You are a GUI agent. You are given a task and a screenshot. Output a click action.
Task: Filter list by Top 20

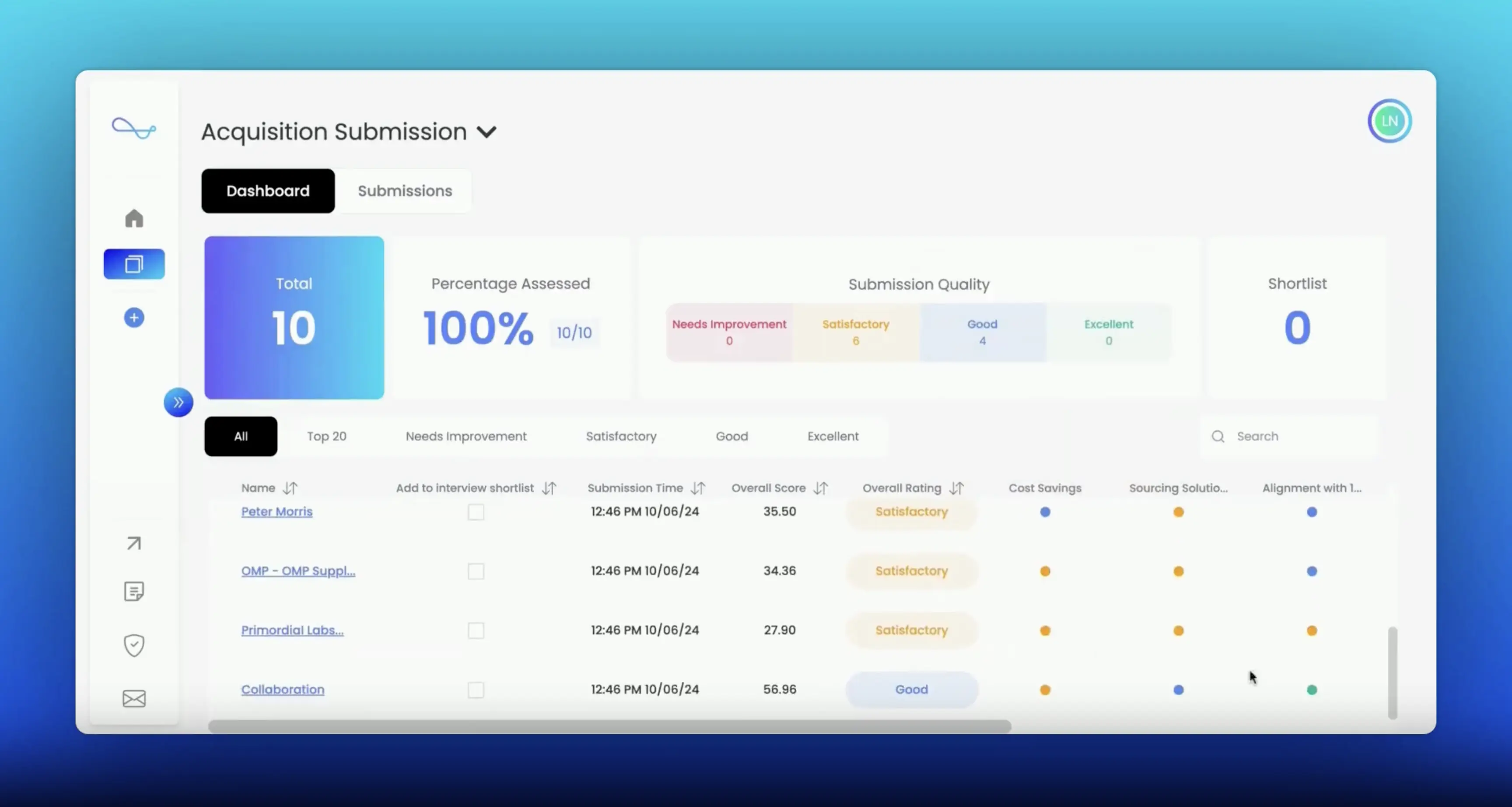pos(326,436)
